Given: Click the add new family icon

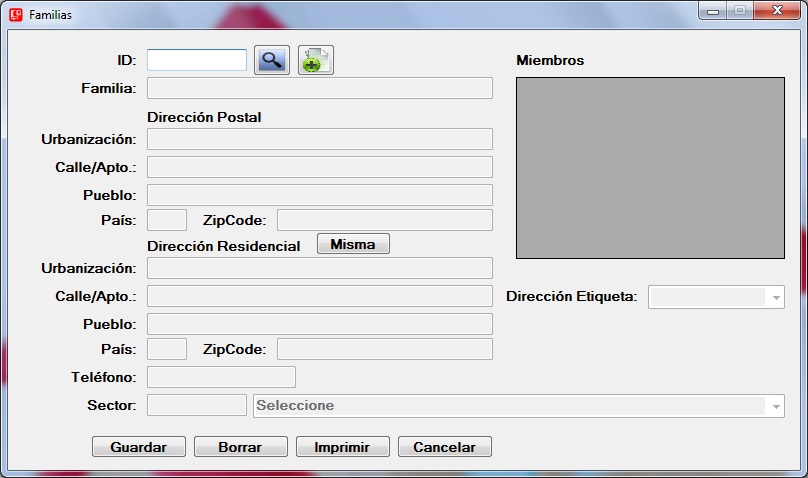Looking at the screenshot, I should pos(316,60).
